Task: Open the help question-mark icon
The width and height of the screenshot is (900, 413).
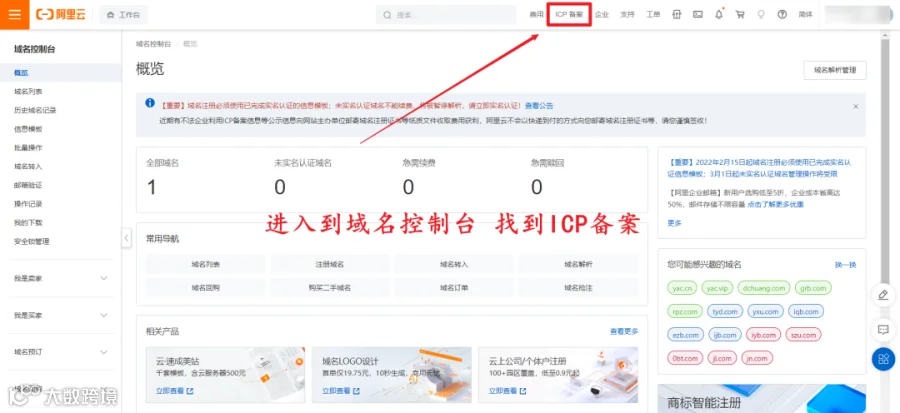Action: click(782, 15)
